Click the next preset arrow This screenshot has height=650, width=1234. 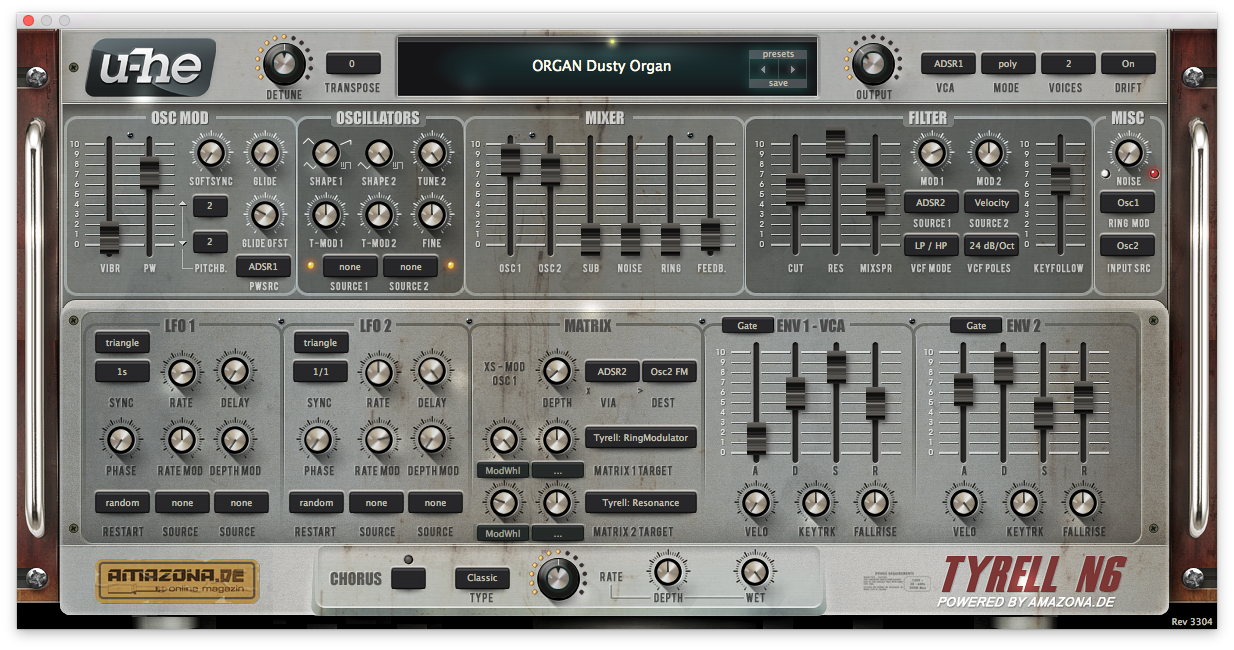pyautogui.click(x=793, y=69)
